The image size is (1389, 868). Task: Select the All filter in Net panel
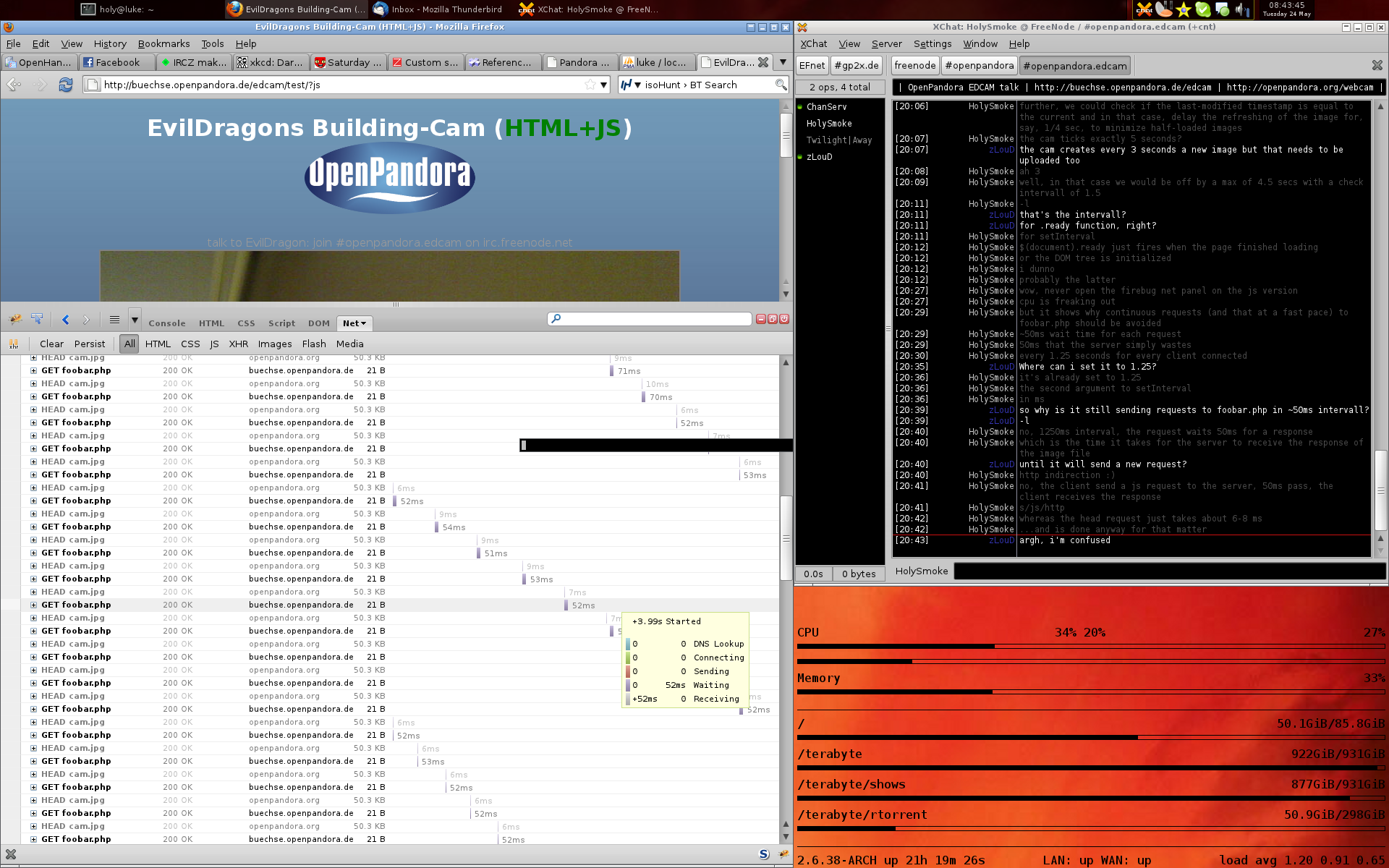click(129, 344)
